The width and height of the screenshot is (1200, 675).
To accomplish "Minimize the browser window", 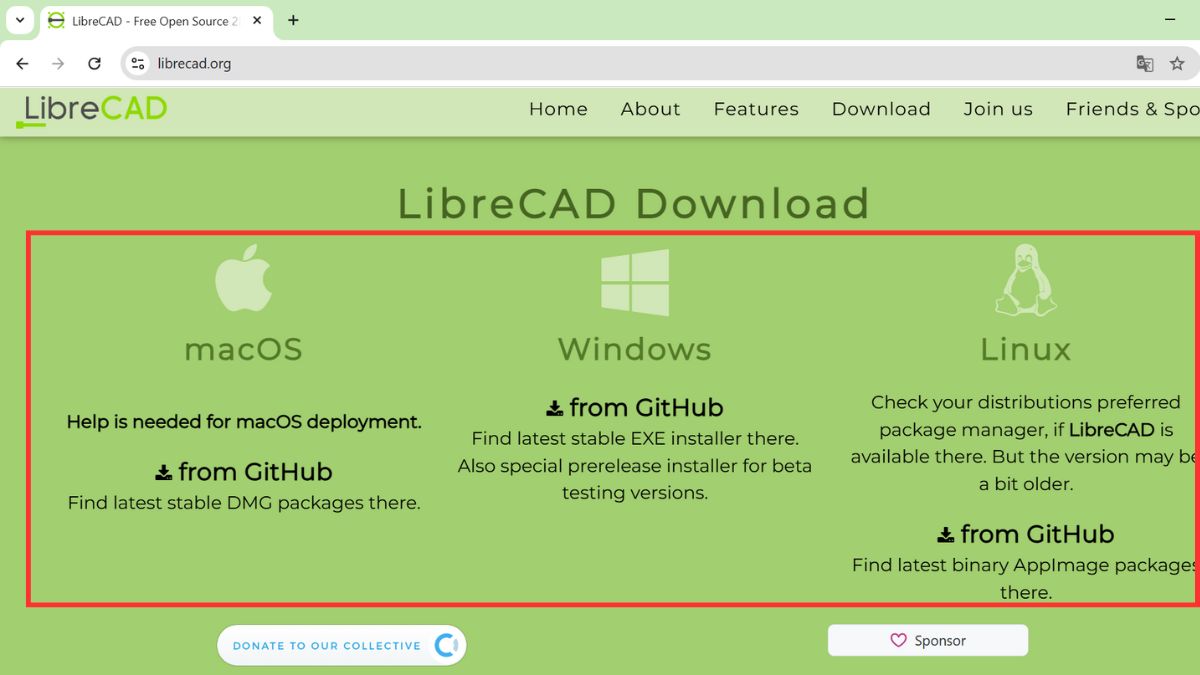I will click(x=1171, y=20).
